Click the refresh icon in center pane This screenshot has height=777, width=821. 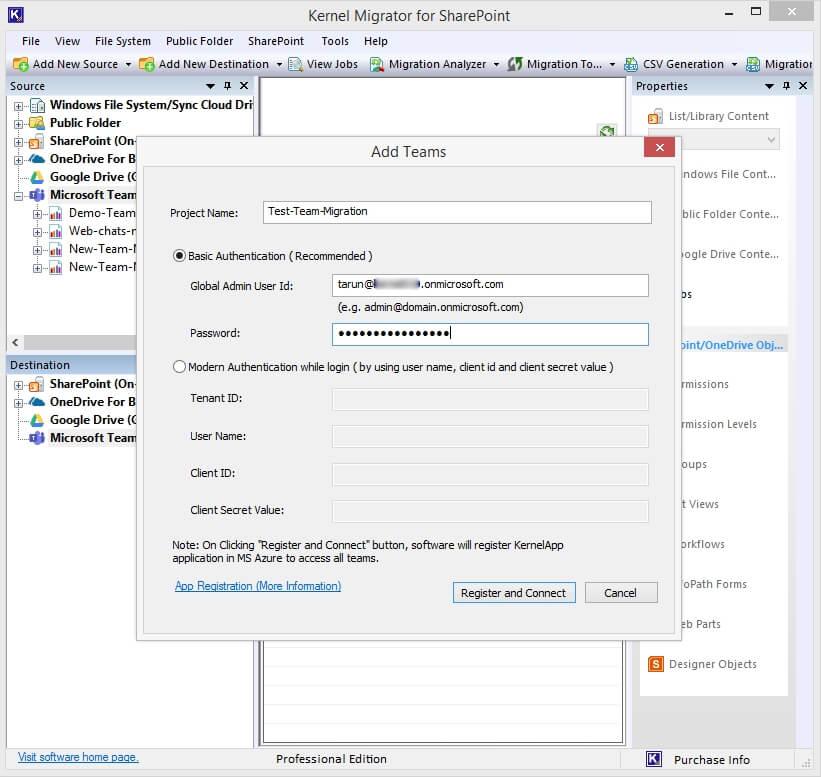[607, 131]
